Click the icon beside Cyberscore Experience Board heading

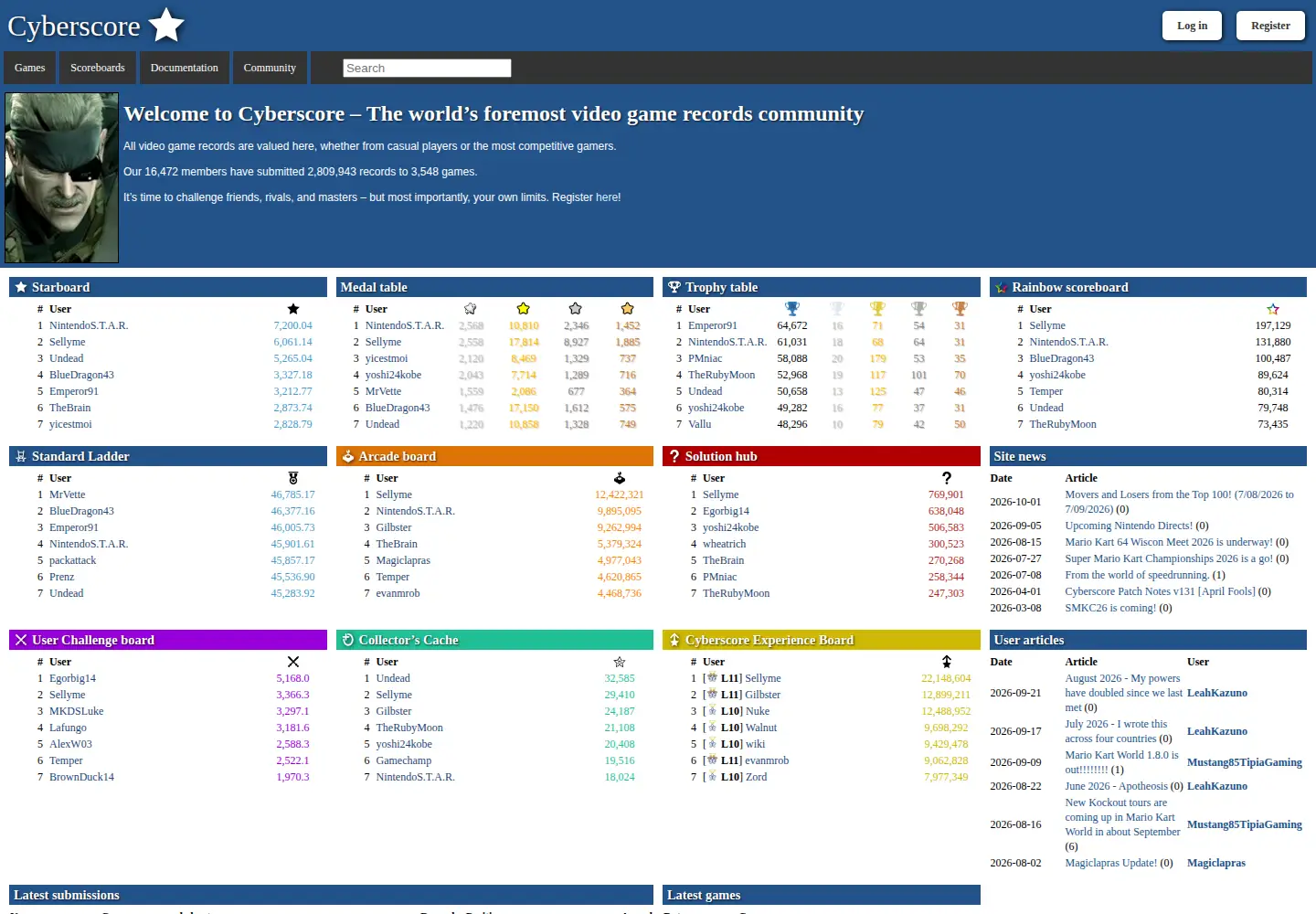(x=674, y=640)
